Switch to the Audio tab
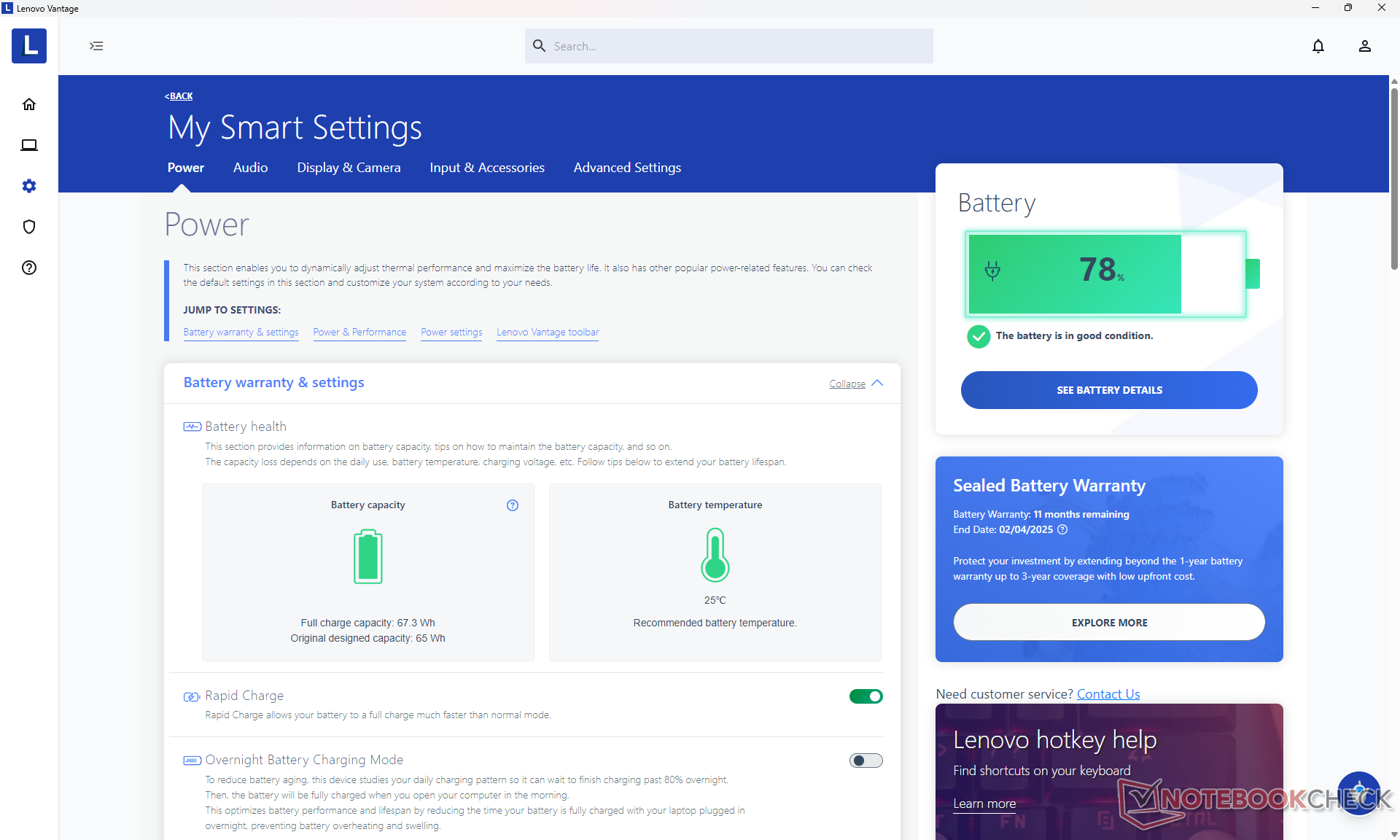Image resolution: width=1400 pixels, height=840 pixels. click(250, 168)
